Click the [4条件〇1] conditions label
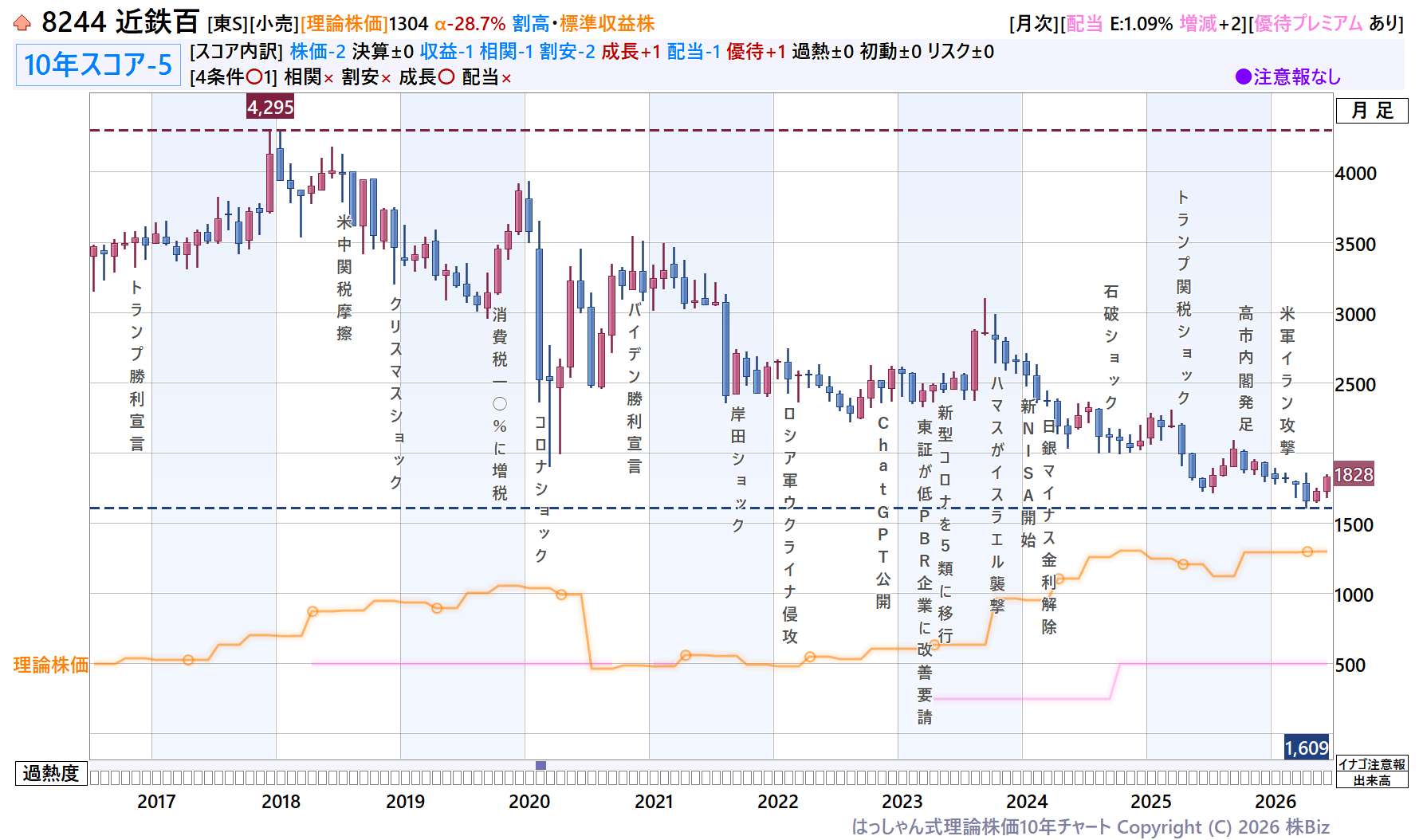The height and width of the screenshot is (840, 1419). 234,77
